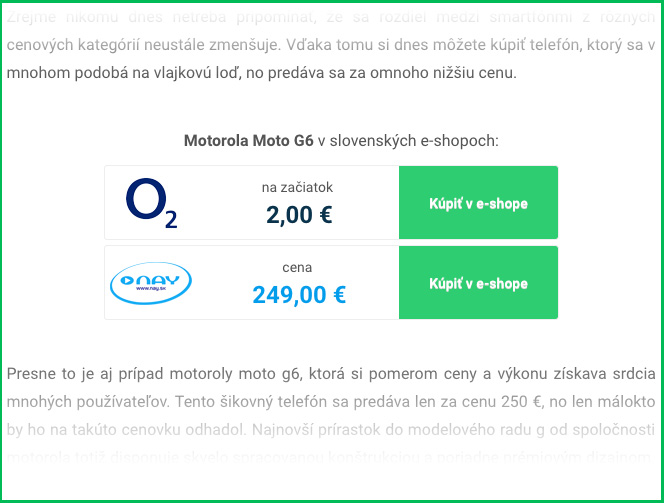Select the www.nay.sk text in the logo

point(151,288)
